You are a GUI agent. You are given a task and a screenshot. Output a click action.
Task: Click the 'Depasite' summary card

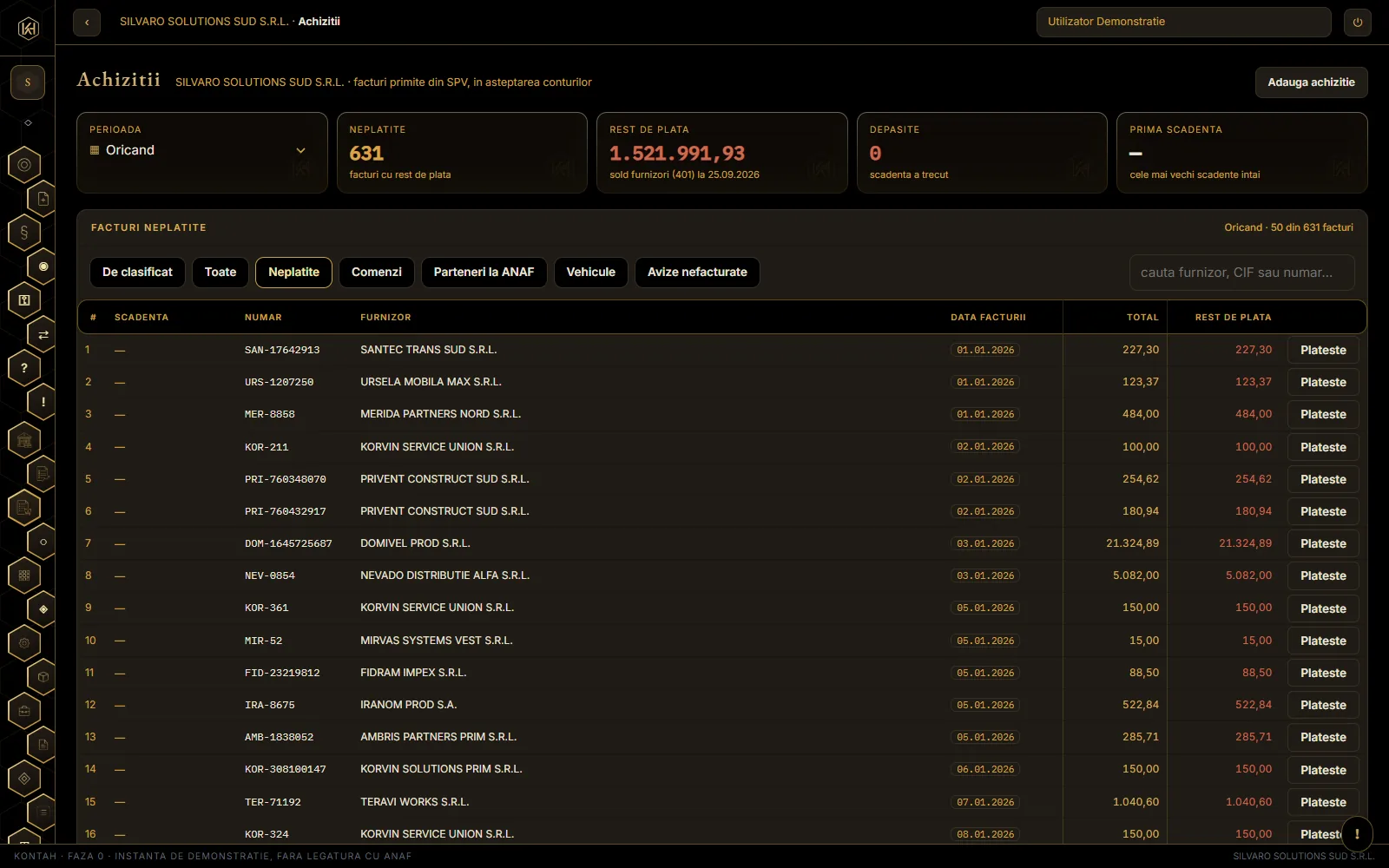[x=982, y=153]
